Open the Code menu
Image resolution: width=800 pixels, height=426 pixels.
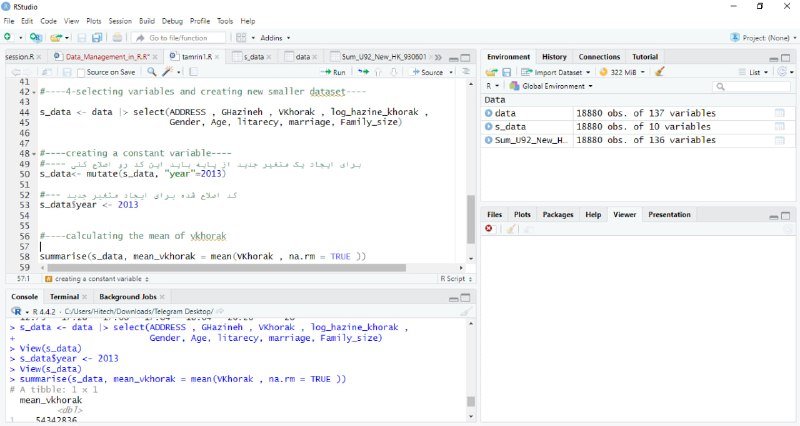click(x=48, y=21)
